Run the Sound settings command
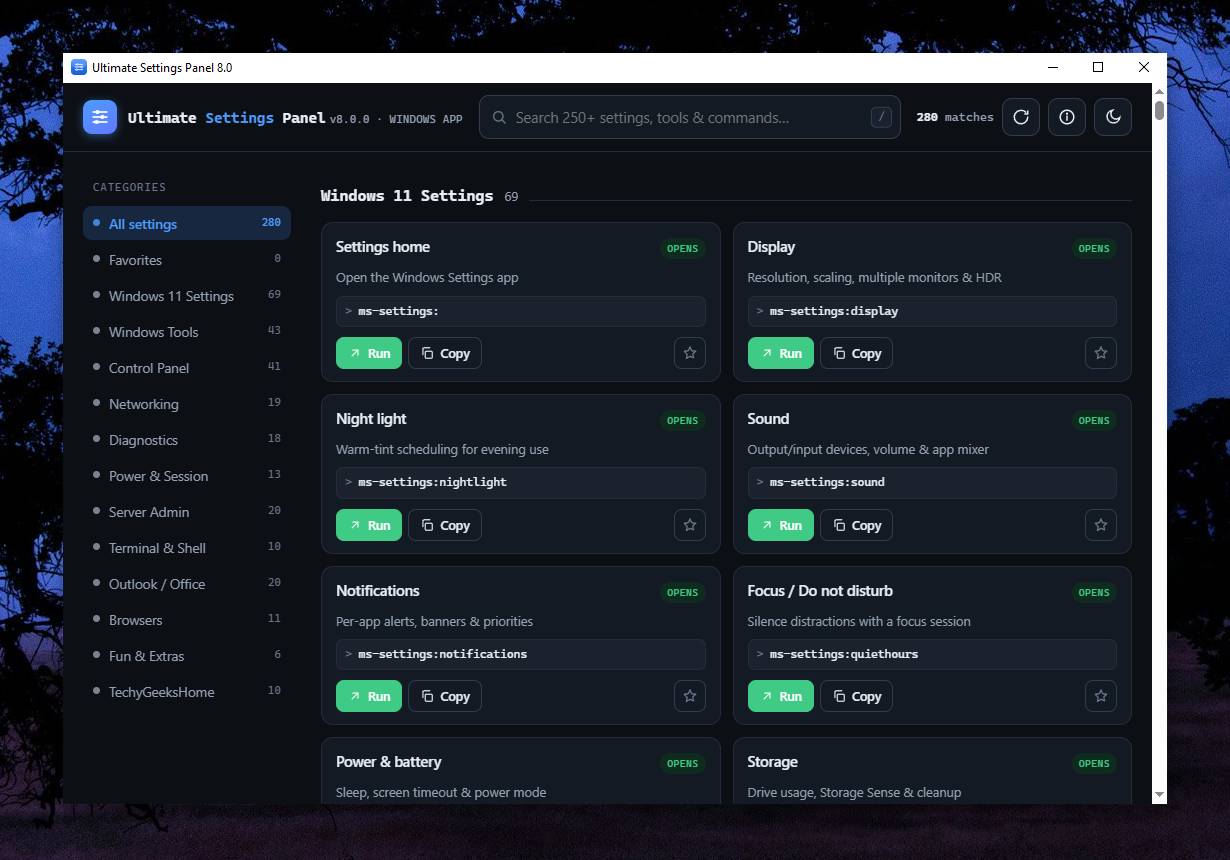The height and width of the screenshot is (860, 1230). pyautogui.click(x=781, y=525)
